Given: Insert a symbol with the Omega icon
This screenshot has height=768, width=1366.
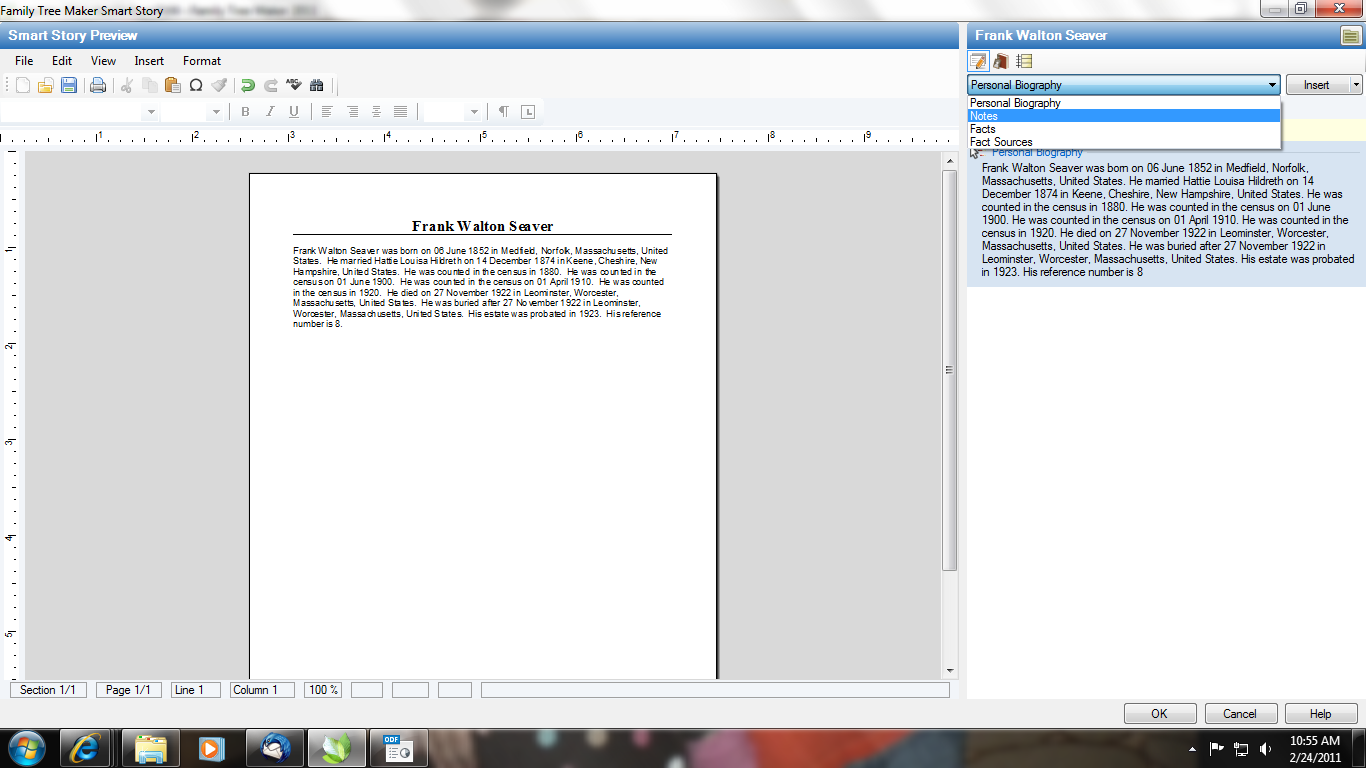Looking at the screenshot, I should pyautogui.click(x=196, y=86).
